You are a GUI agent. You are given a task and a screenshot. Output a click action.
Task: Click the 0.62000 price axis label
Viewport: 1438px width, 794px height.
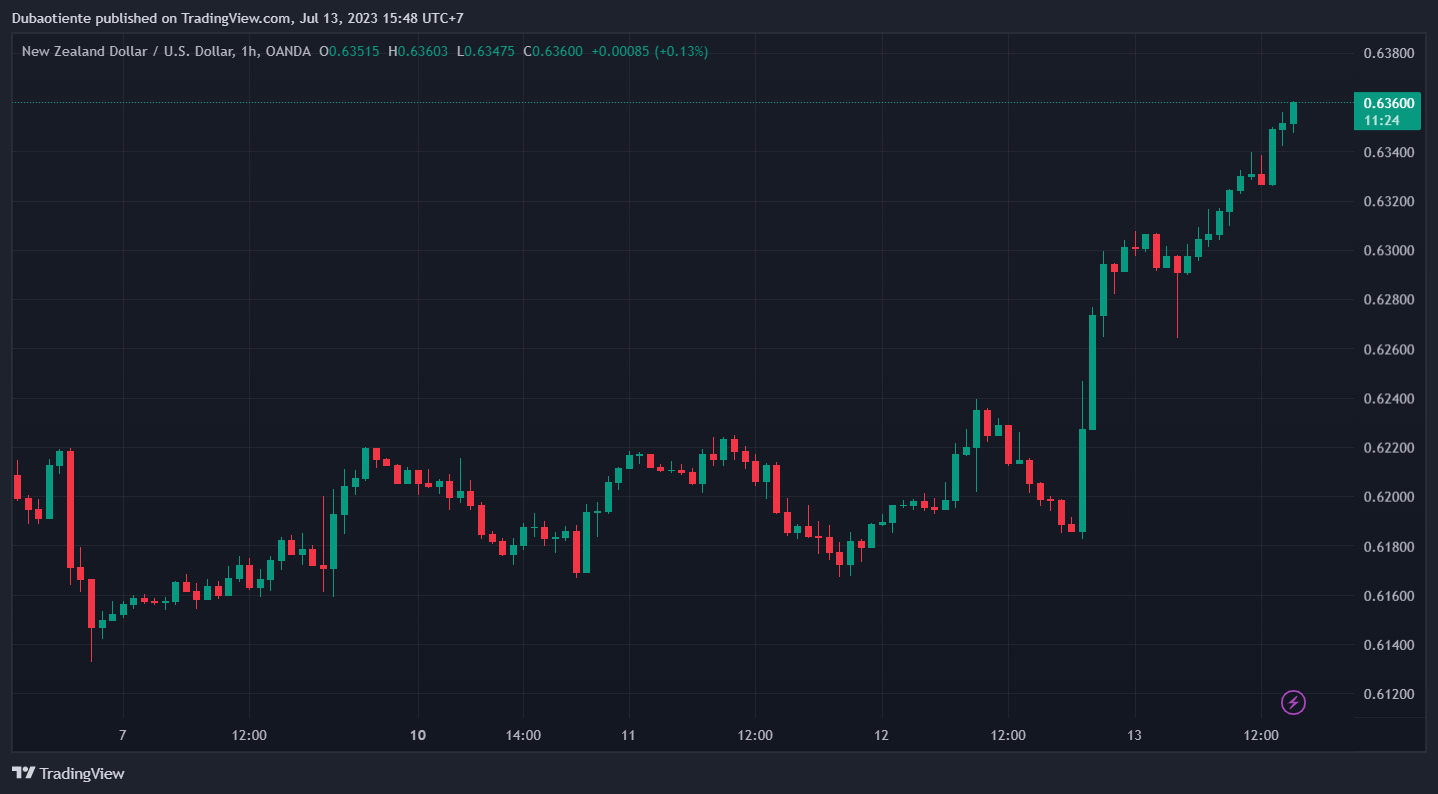pos(1388,497)
